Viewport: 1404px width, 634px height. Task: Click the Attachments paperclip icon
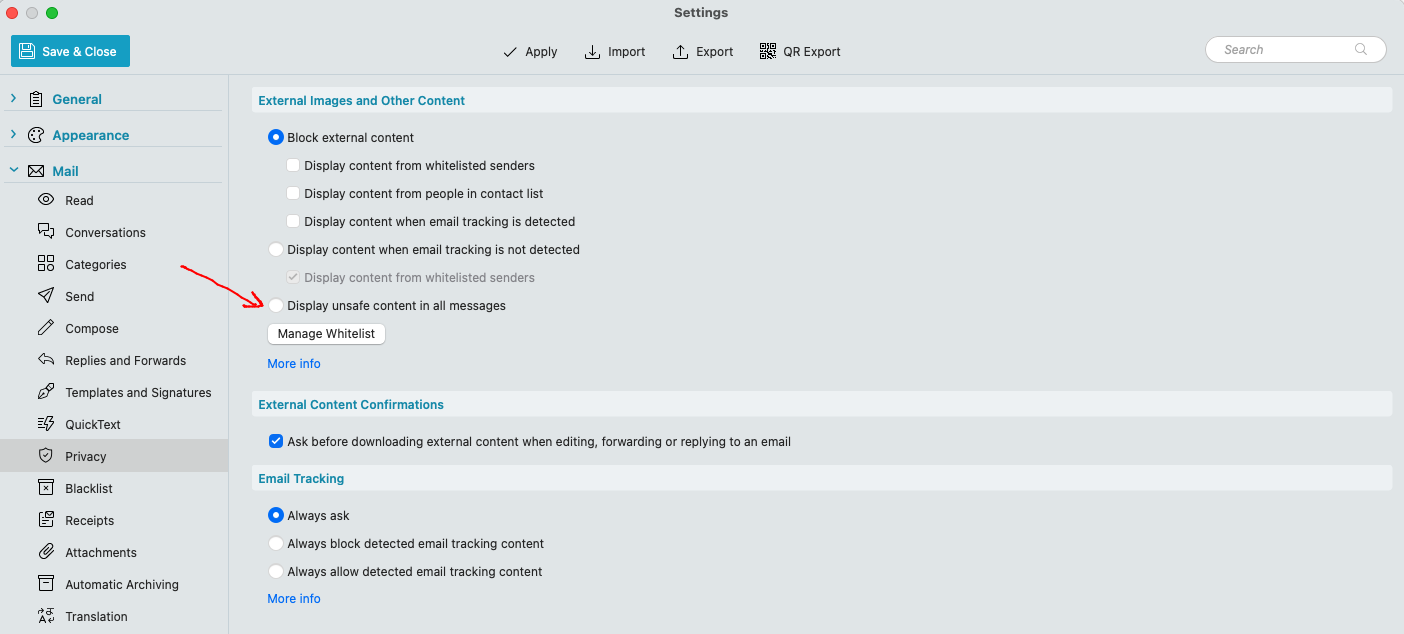pos(46,552)
